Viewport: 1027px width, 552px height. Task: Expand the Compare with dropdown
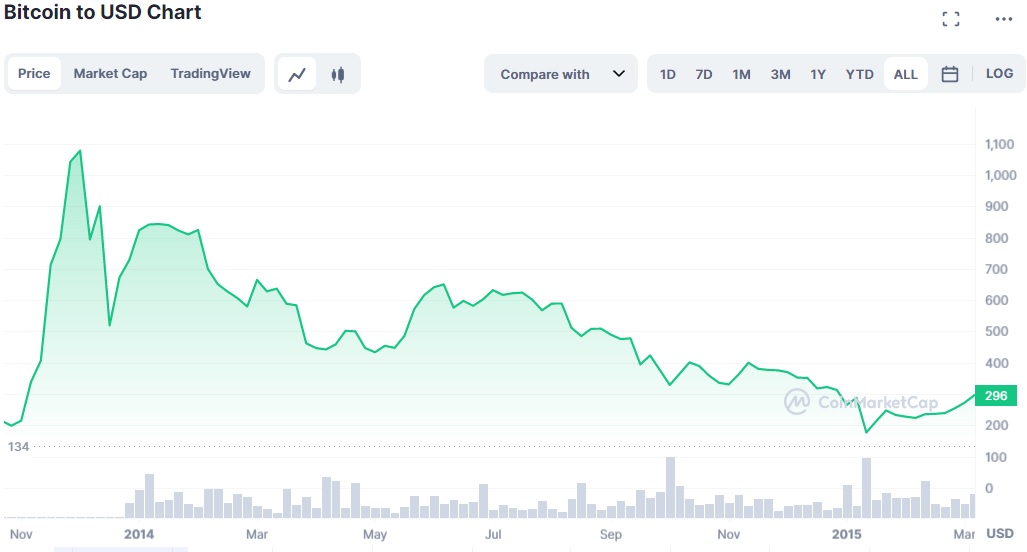tap(561, 74)
